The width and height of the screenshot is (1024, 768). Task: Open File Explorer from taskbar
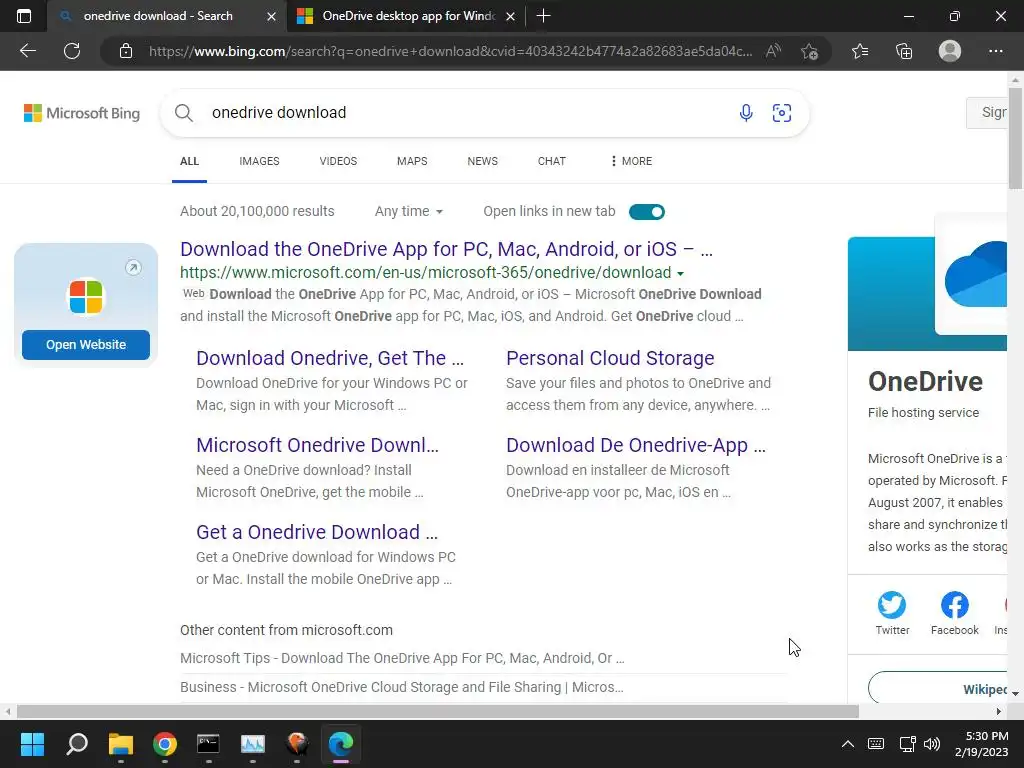(121, 744)
